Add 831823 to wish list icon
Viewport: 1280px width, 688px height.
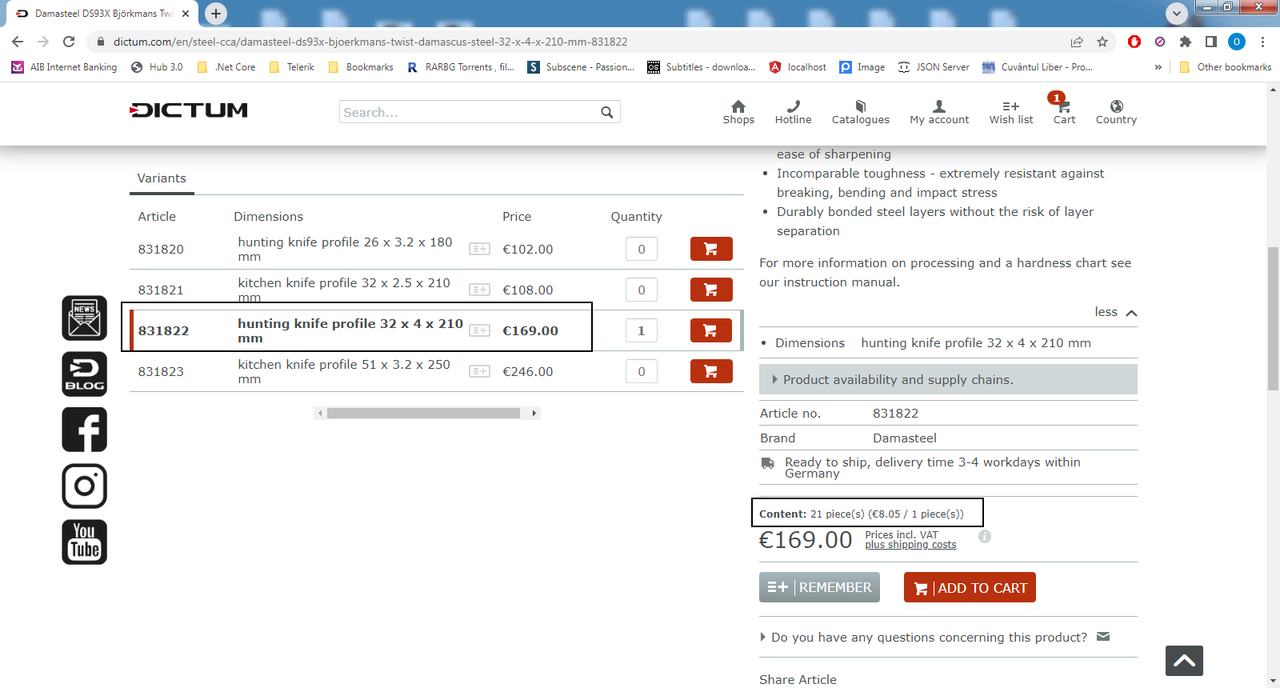pos(480,371)
